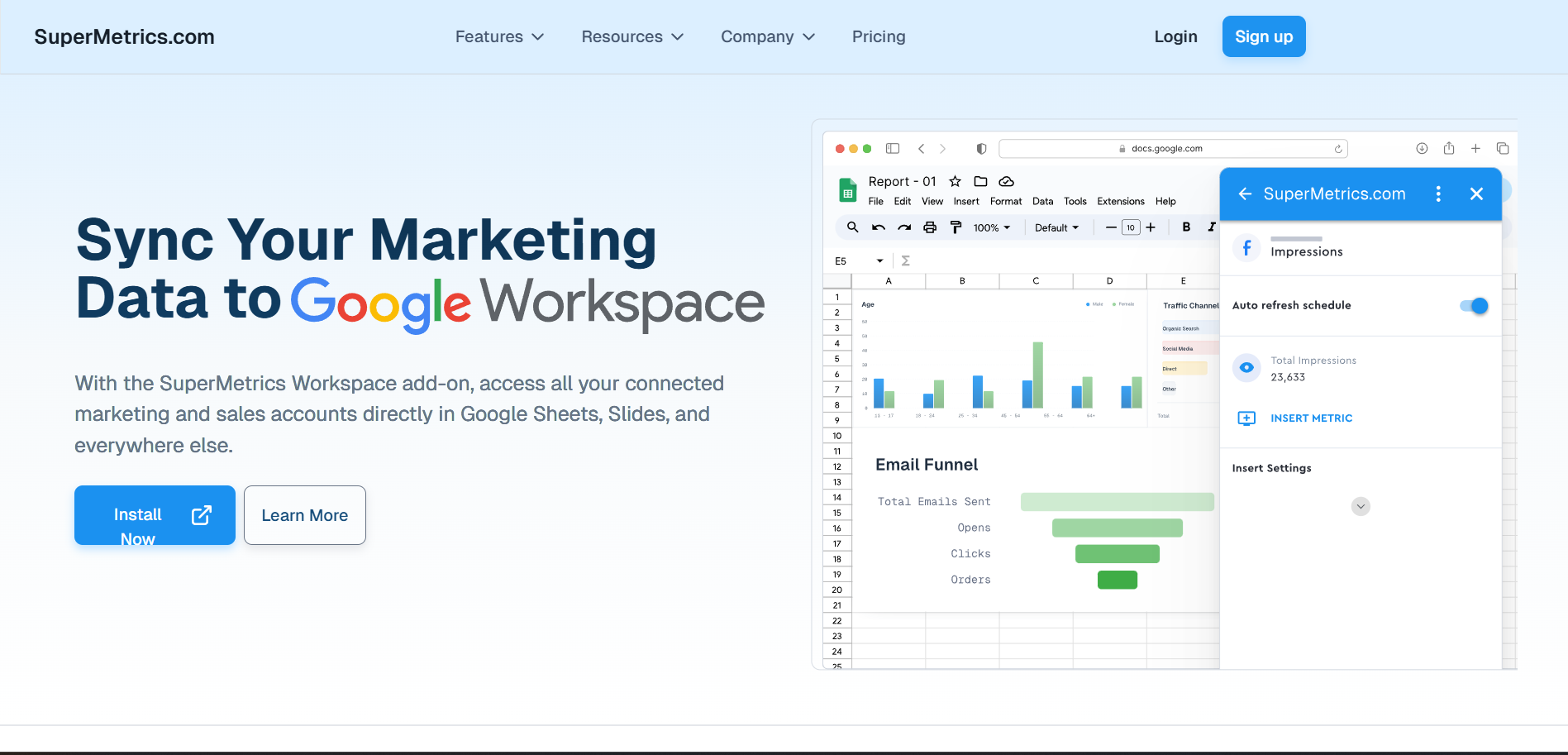Click the page reload icon in address bar
Image resolution: width=1568 pixels, height=755 pixels.
(1338, 149)
